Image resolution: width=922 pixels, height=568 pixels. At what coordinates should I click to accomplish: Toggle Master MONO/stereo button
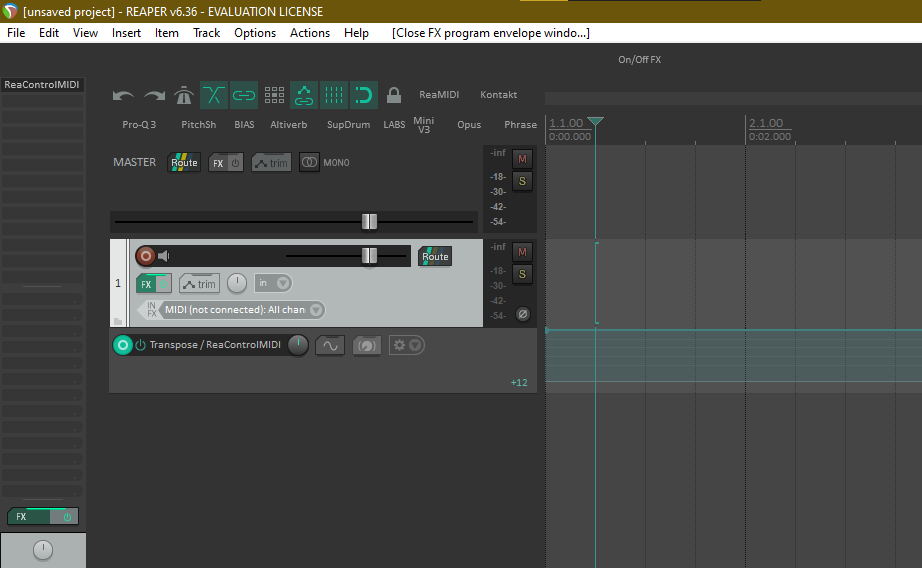pos(309,162)
